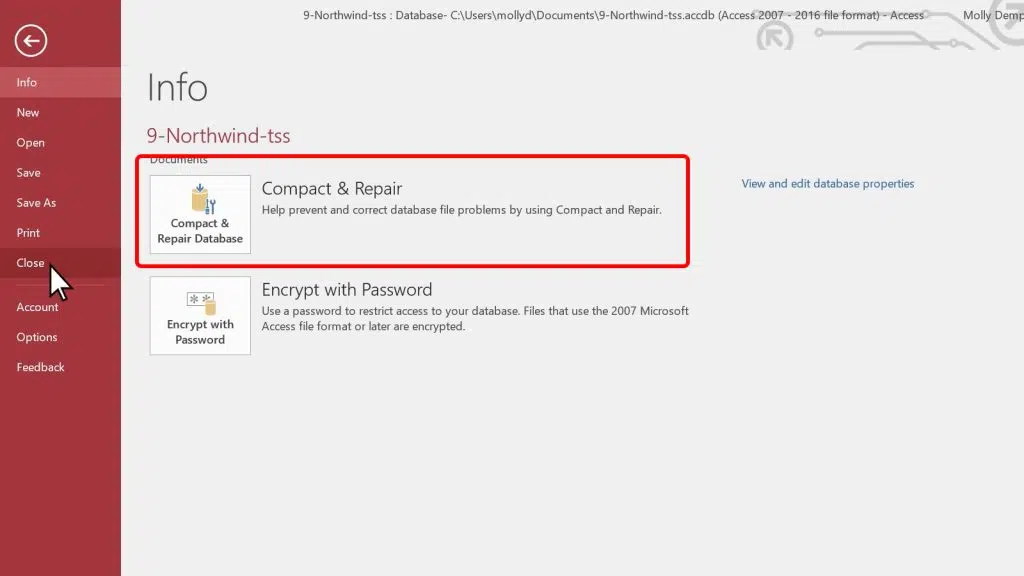Open the Account settings page
The width and height of the screenshot is (1024, 576).
pos(37,307)
